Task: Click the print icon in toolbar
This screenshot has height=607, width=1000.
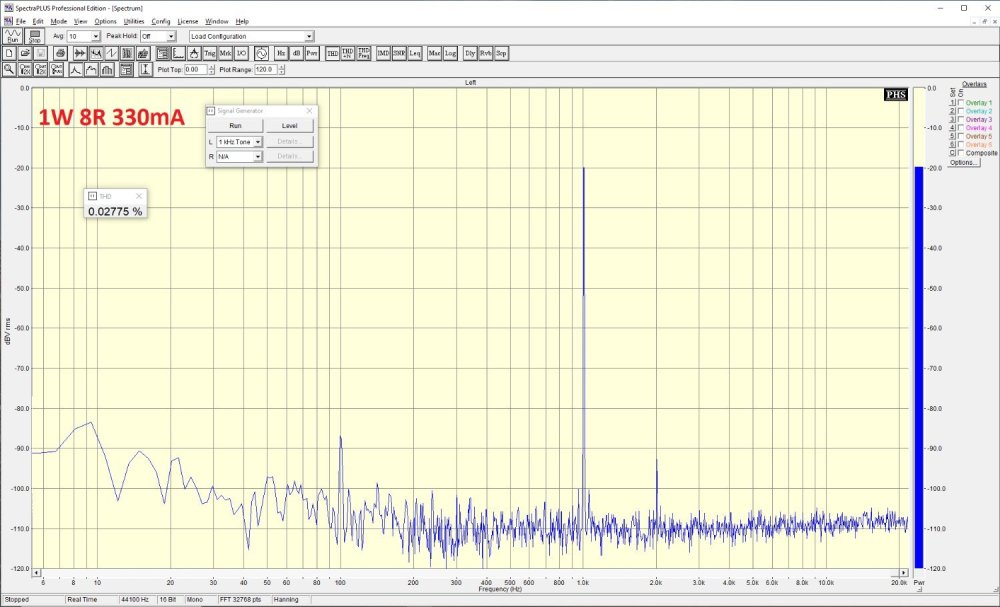Action: (x=61, y=52)
